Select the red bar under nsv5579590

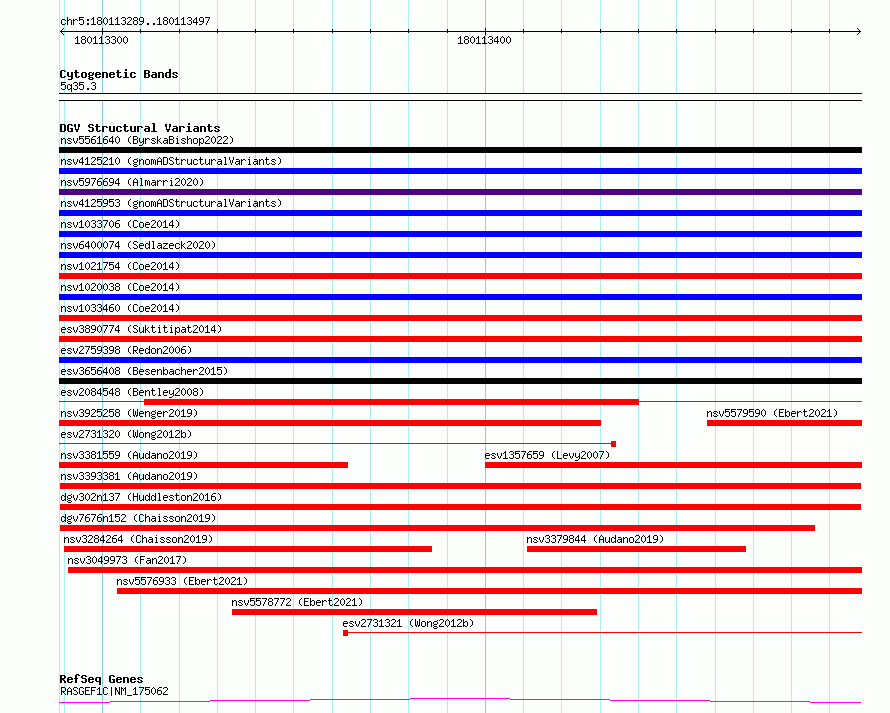(784, 423)
